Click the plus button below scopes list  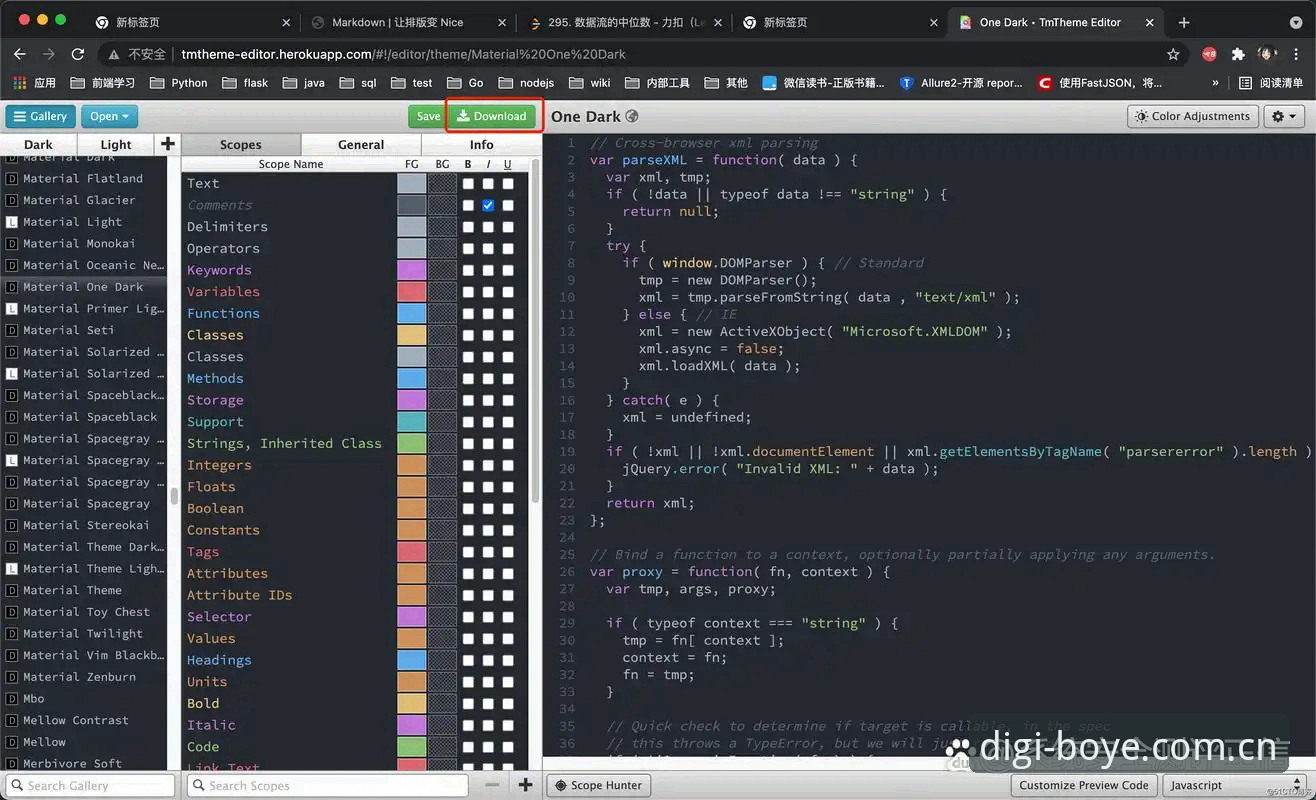point(525,785)
